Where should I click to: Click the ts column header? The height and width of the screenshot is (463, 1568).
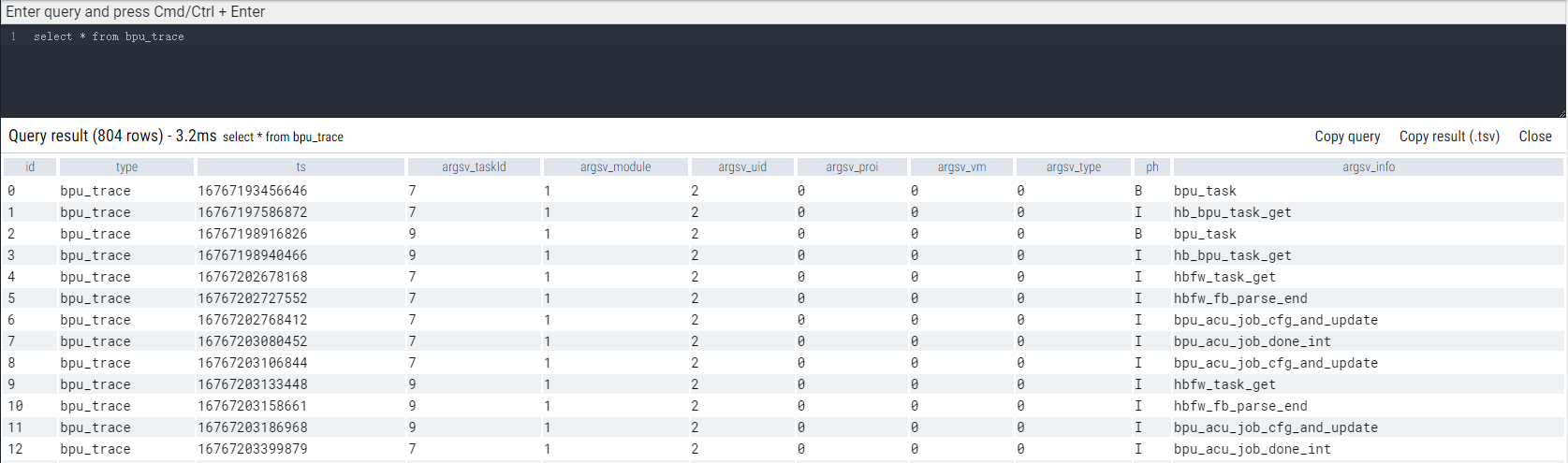[x=300, y=167]
